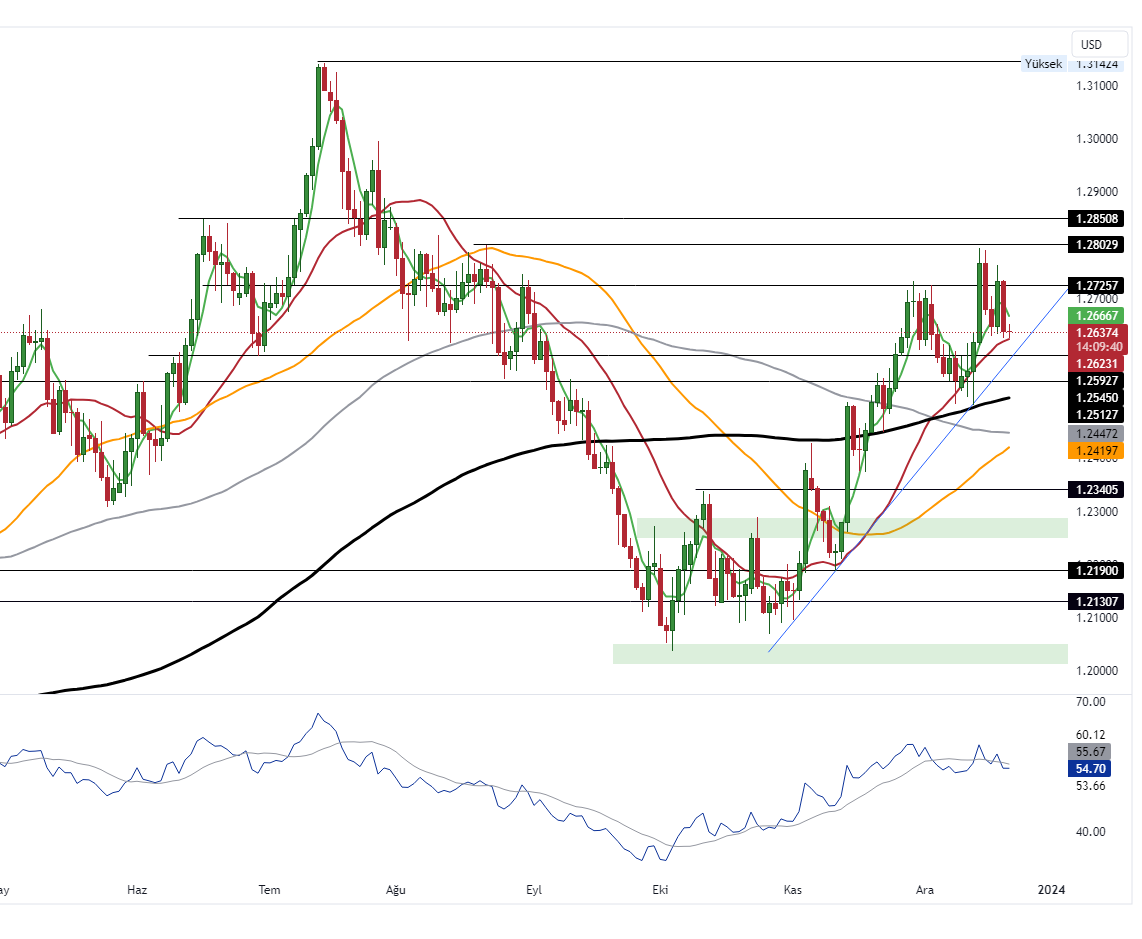Select the 1.23405 horizontal level label
The height and width of the screenshot is (939, 1142).
1095,490
